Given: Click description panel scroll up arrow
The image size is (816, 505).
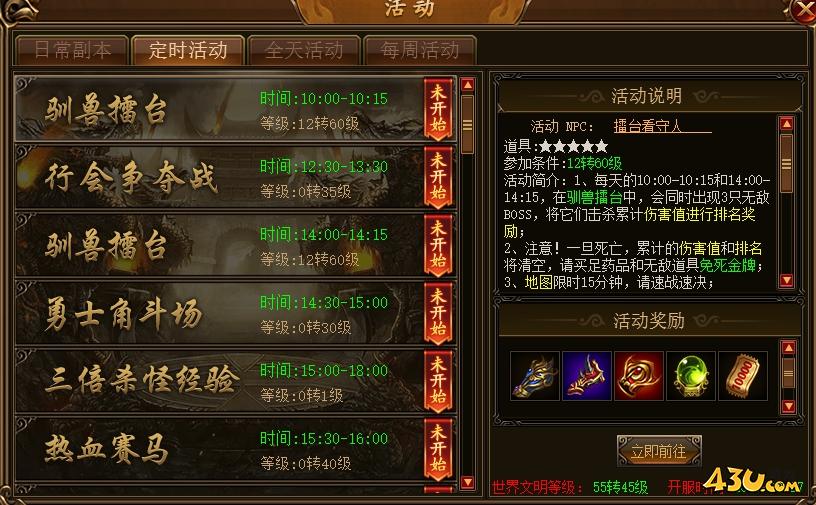Looking at the screenshot, I should coord(786,124).
